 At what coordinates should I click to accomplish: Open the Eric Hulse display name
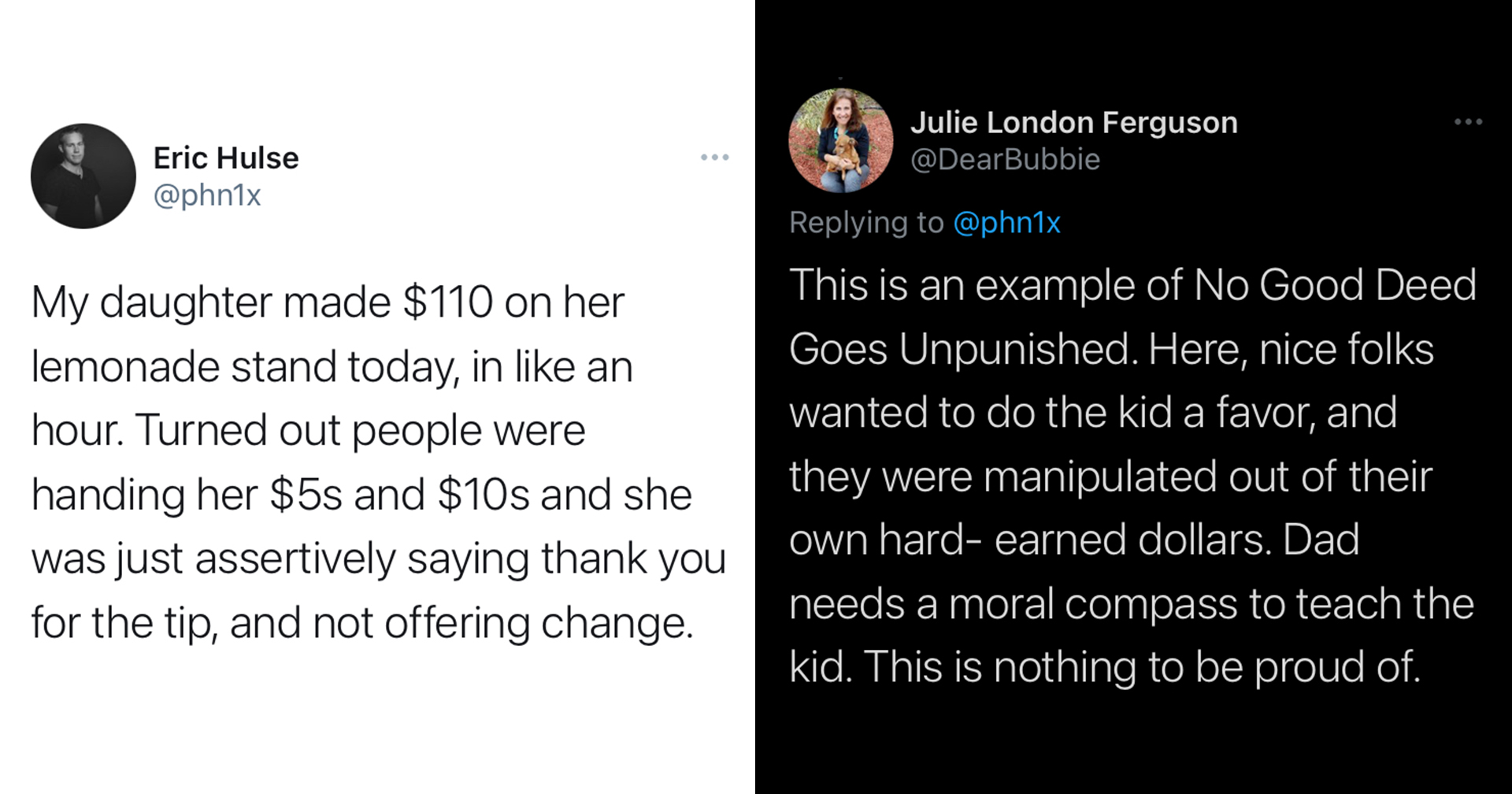coord(226,158)
